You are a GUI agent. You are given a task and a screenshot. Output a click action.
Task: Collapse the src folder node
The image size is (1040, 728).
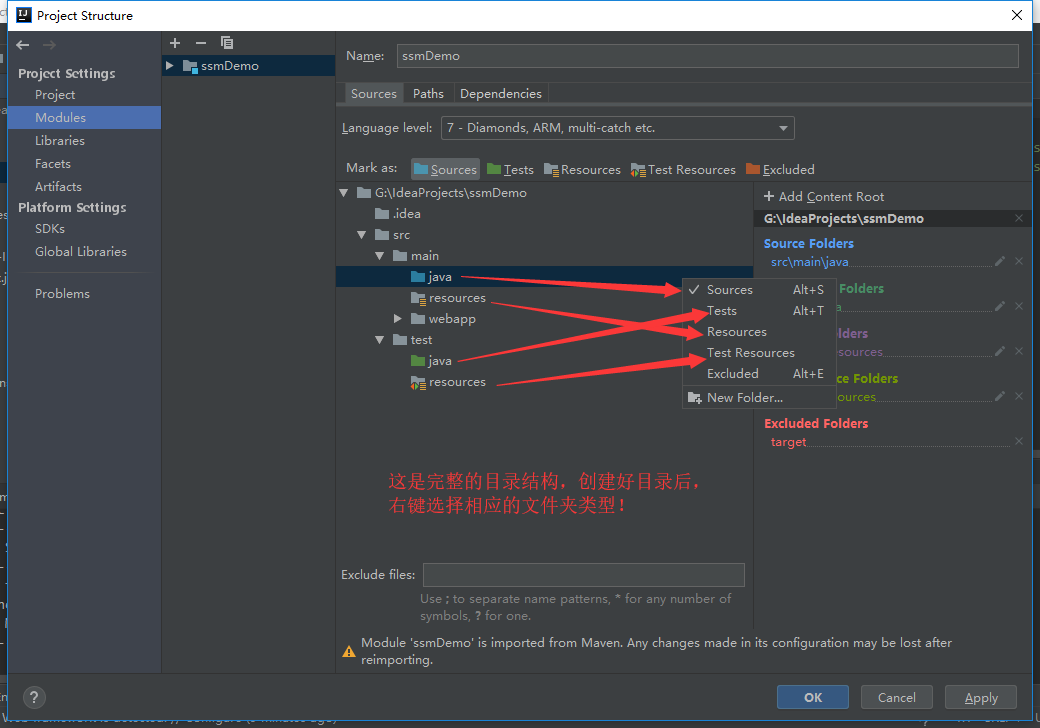tap(361, 235)
